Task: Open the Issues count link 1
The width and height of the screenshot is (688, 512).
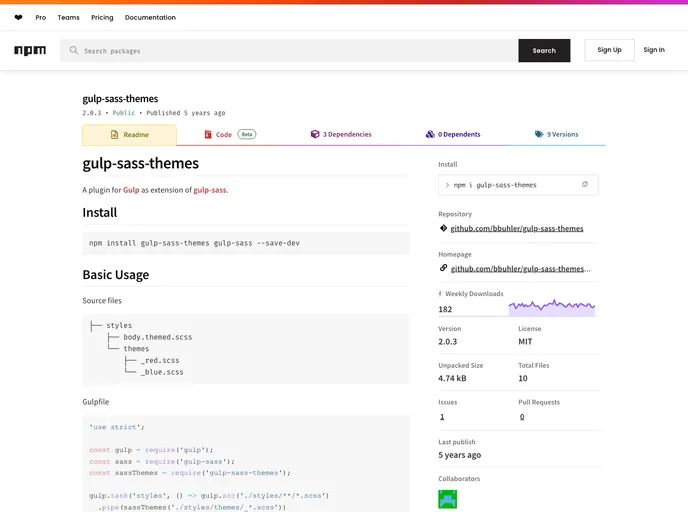Action: point(442,417)
